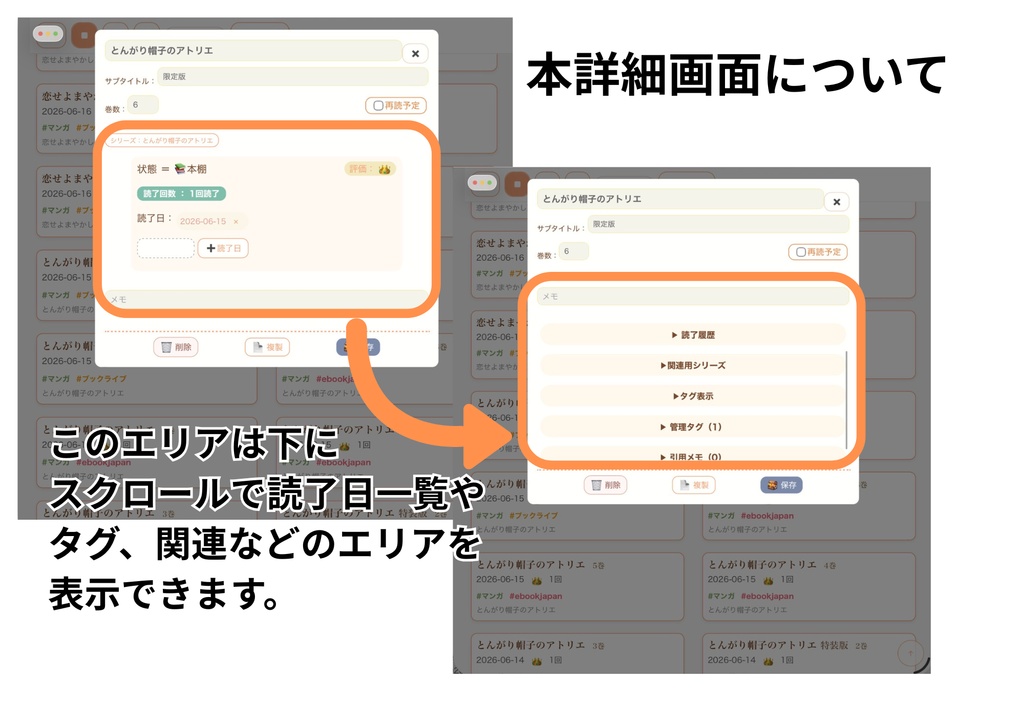Click the 状態 ＝ 本棚 status label
The height and width of the screenshot is (724, 1024).
pos(172,169)
